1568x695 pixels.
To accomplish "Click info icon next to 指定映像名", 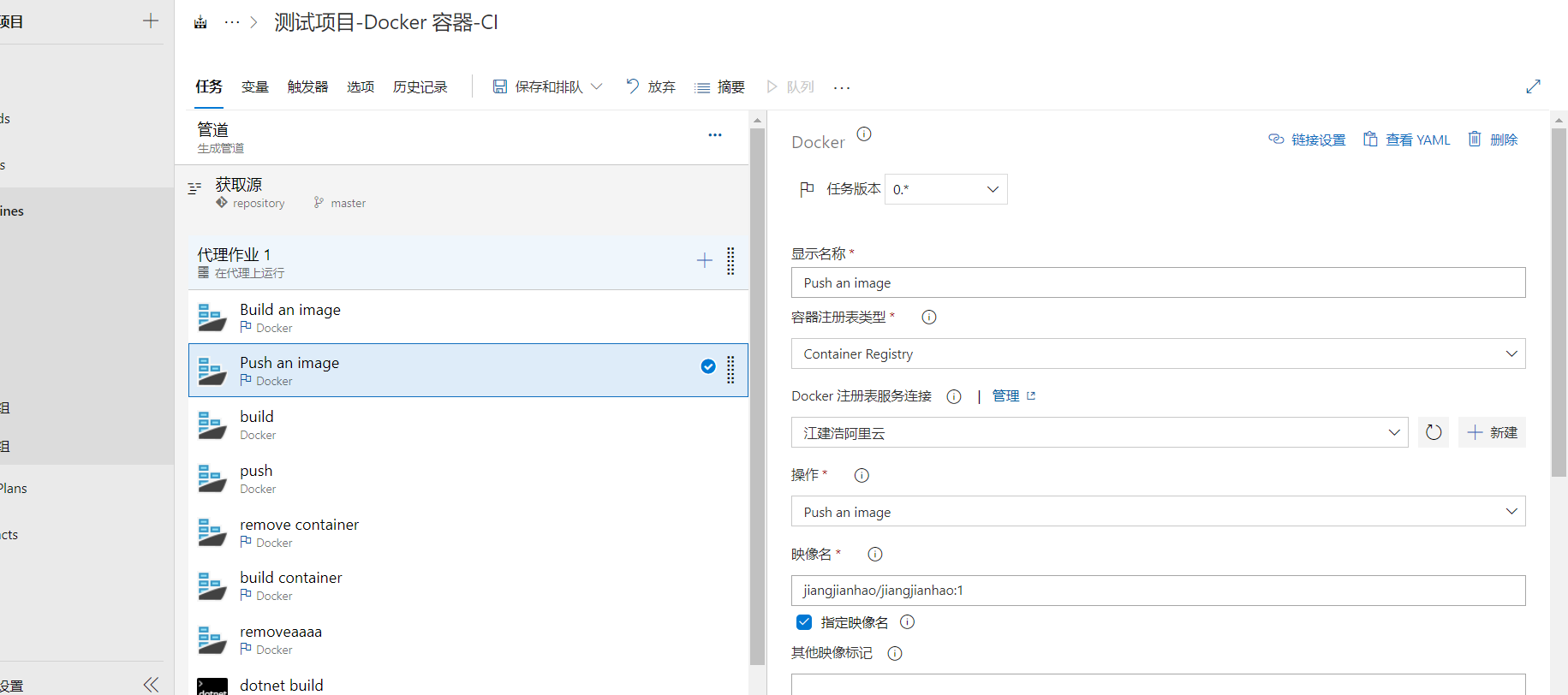I will coord(908,622).
